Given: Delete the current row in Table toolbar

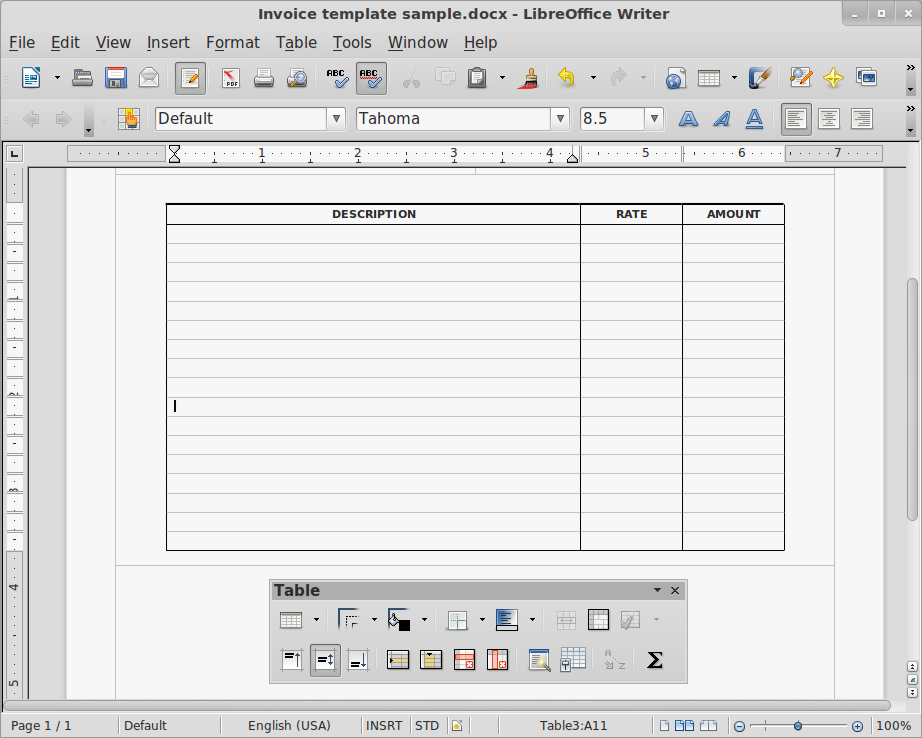Looking at the screenshot, I should 464,660.
